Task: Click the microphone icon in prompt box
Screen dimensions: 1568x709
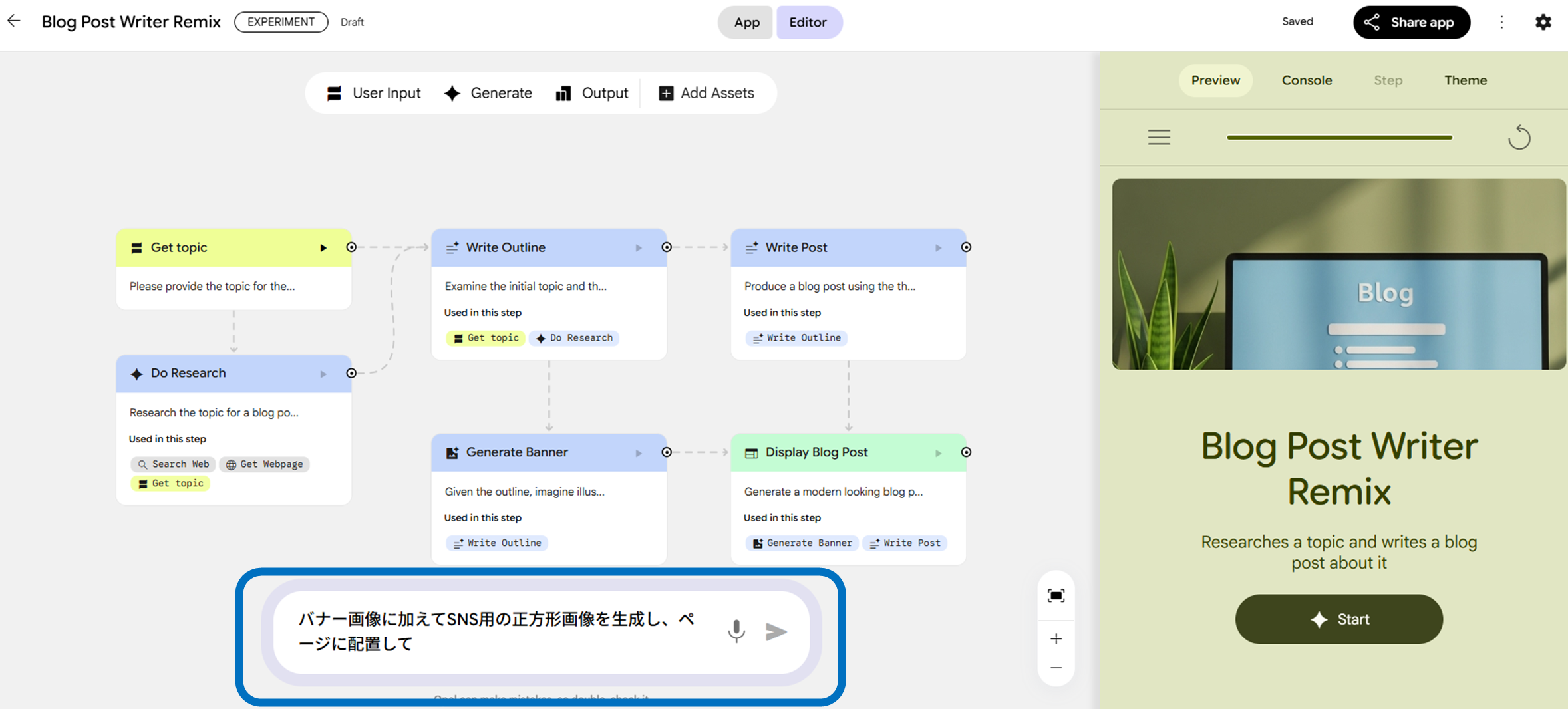Action: point(736,631)
